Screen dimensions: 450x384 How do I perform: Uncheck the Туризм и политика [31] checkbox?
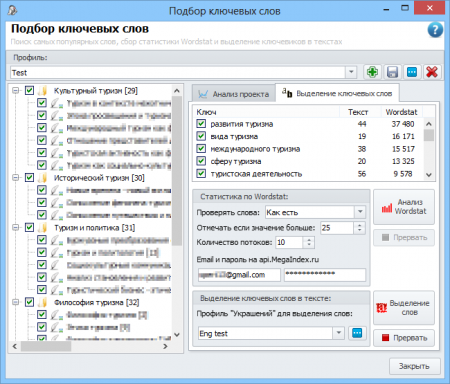(x=29, y=227)
